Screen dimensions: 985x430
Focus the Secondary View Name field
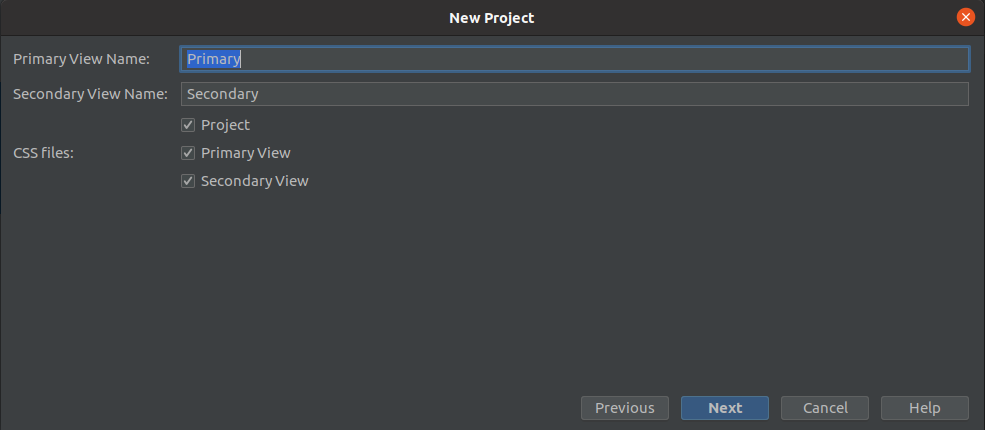[575, 94]
